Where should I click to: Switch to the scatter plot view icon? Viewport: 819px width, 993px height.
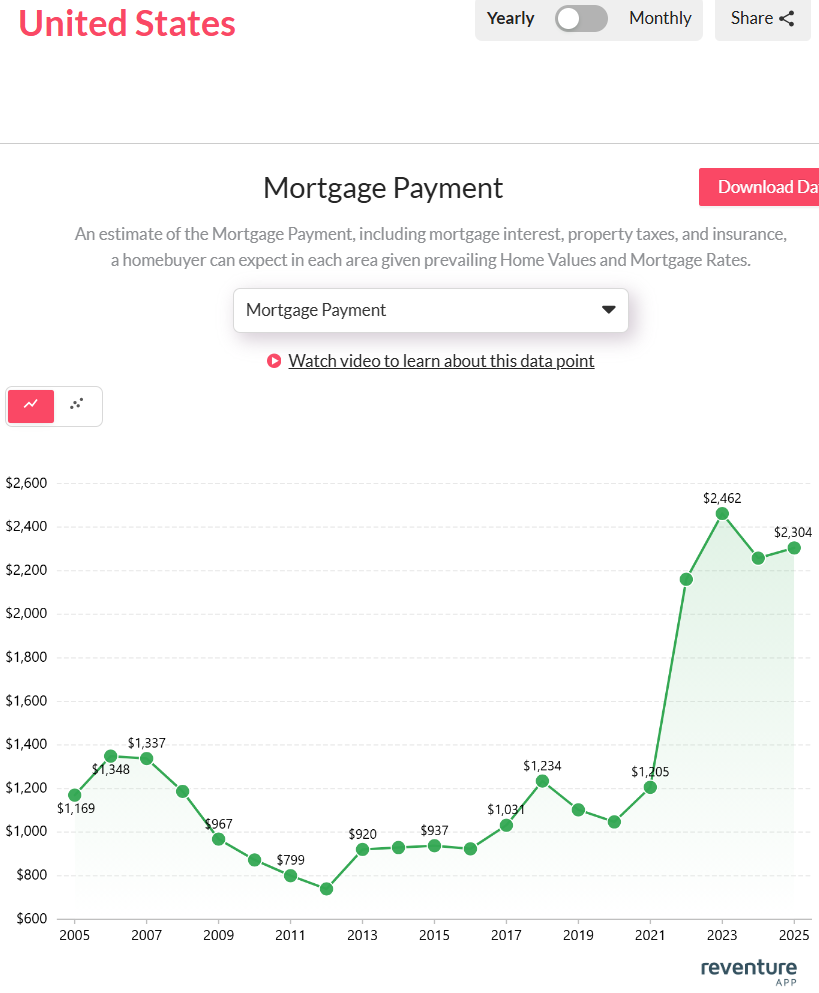pyautogui.click(x=76, y=406)
